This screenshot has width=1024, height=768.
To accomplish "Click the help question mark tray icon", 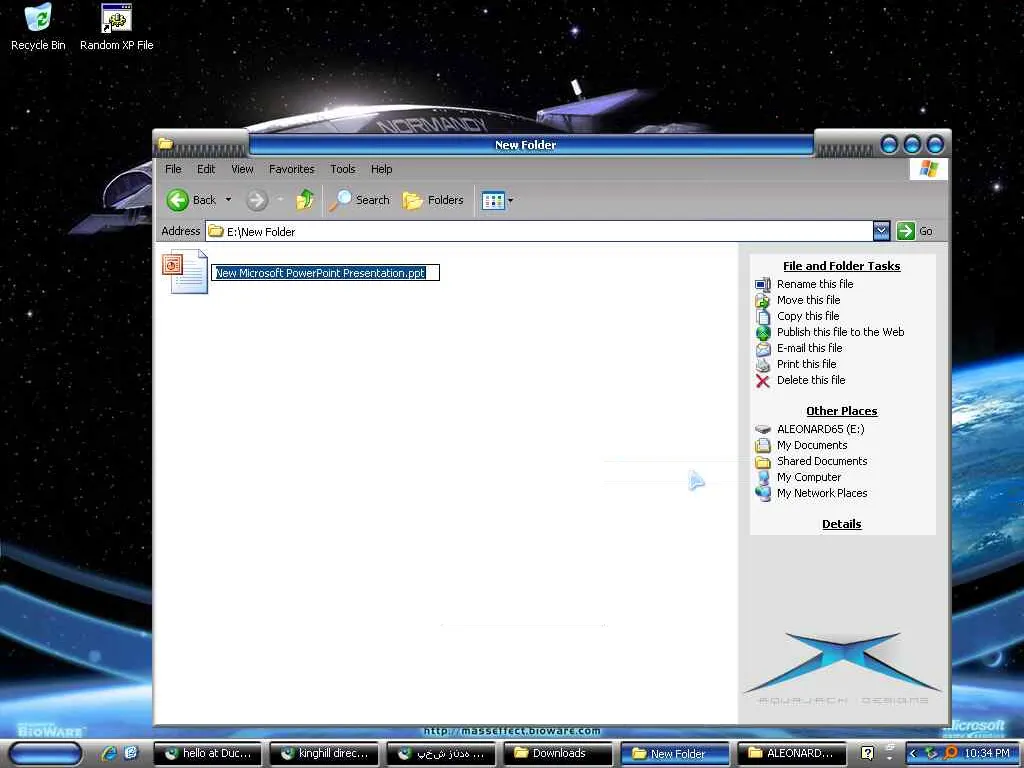I will coord(867,753).
